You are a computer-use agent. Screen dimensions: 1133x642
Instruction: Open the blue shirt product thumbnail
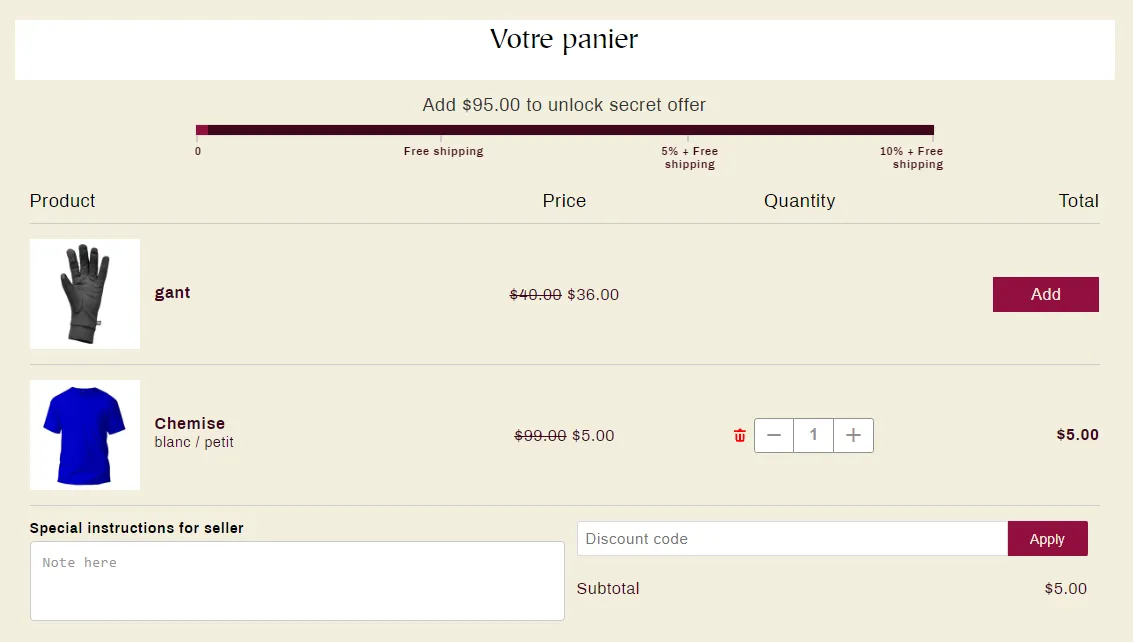(85, 435)
